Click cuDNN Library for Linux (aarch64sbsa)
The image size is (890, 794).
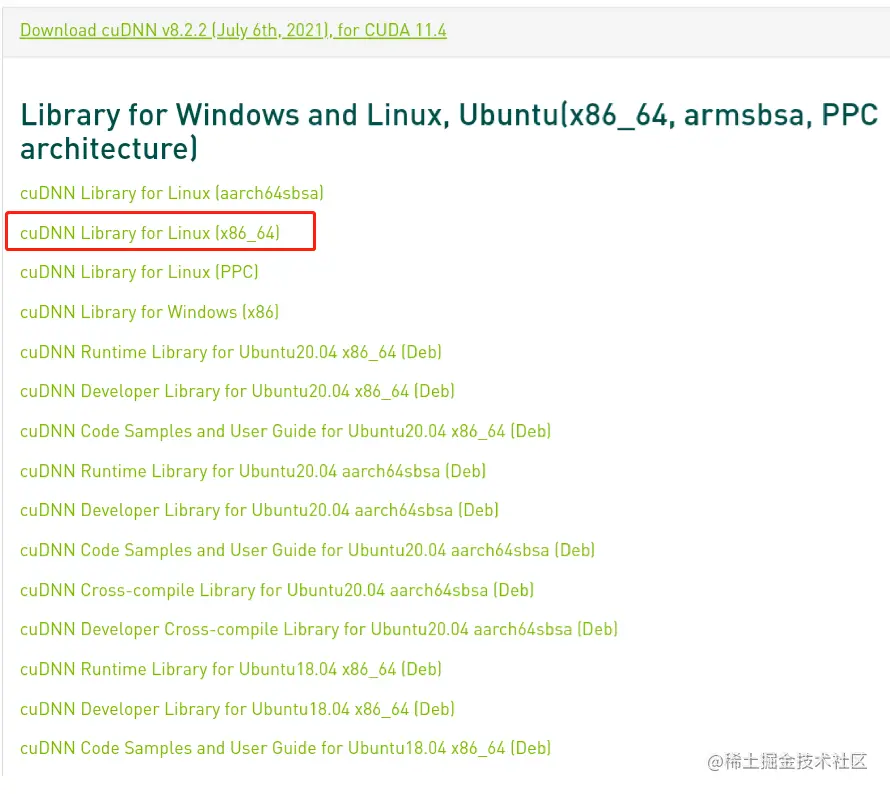pos(172,193)
